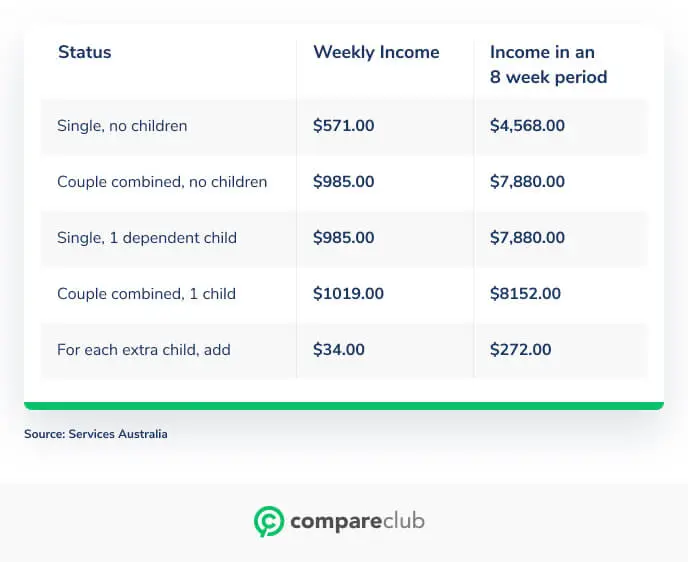Screen dimensions: 688x562
Task: Click the $272.00 eight week value
Action: (520, 350)
